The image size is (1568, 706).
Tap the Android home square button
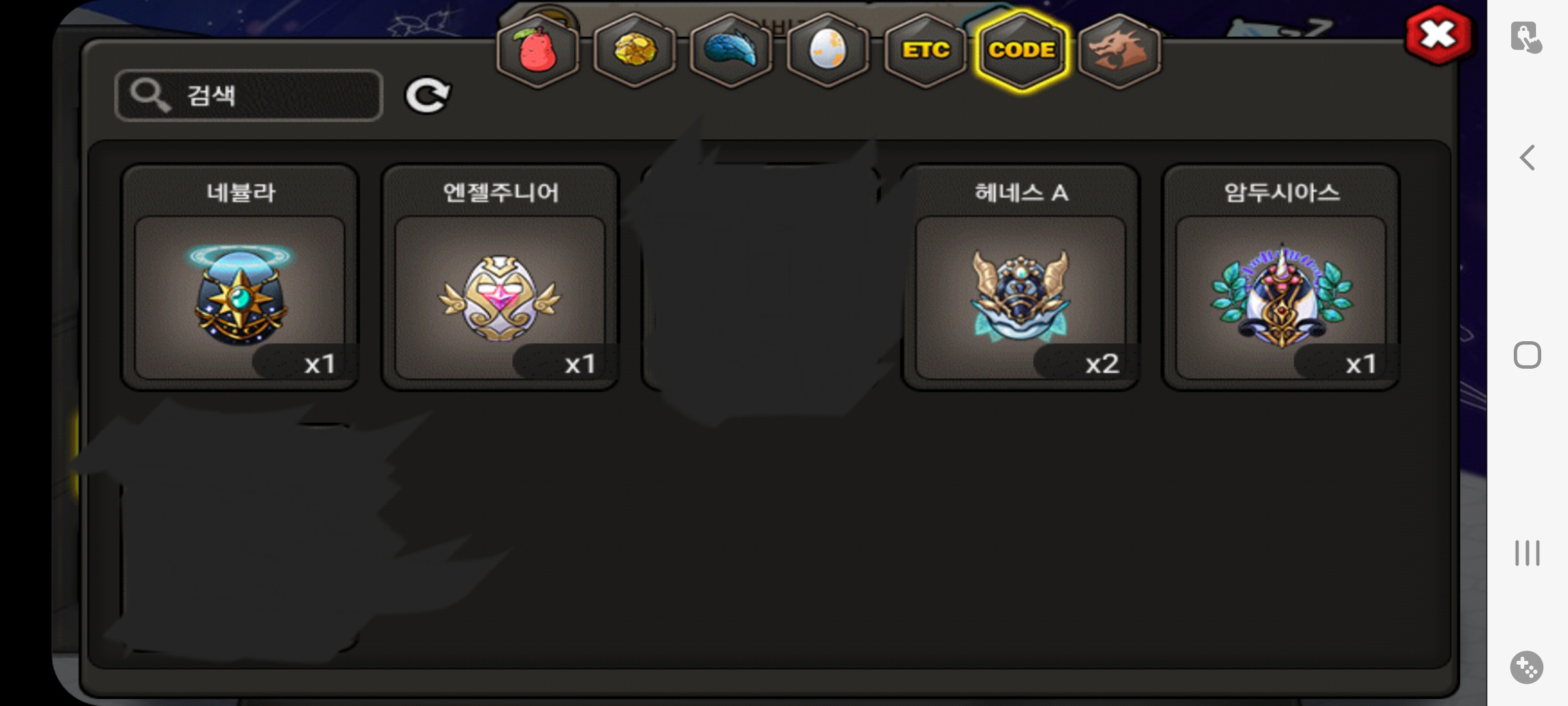[1527, 355]
